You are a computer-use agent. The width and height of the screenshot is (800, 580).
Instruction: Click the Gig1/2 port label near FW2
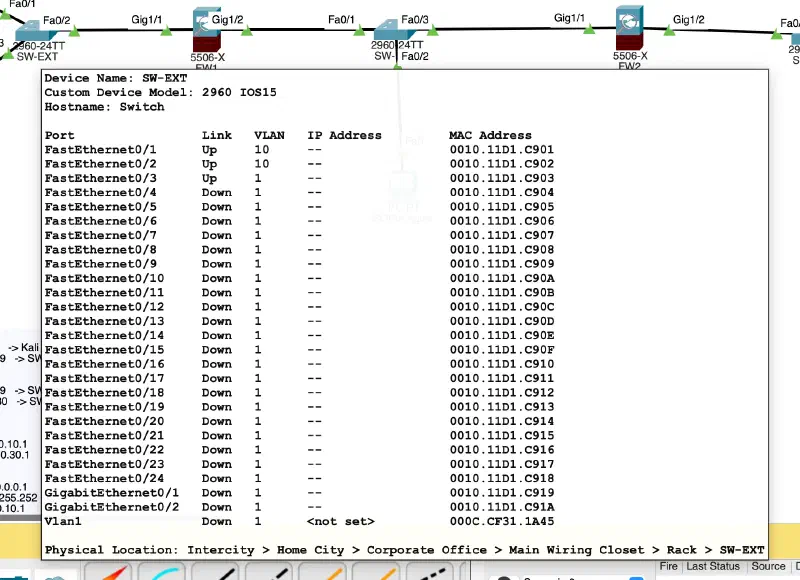pyautogui.click(x=688, y=19)
